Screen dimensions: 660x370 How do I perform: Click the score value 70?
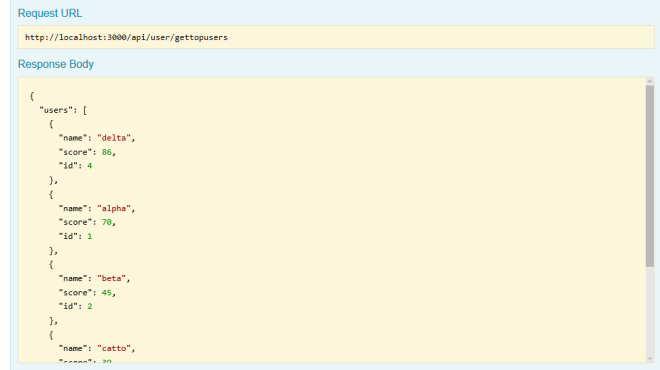[106, 222]
